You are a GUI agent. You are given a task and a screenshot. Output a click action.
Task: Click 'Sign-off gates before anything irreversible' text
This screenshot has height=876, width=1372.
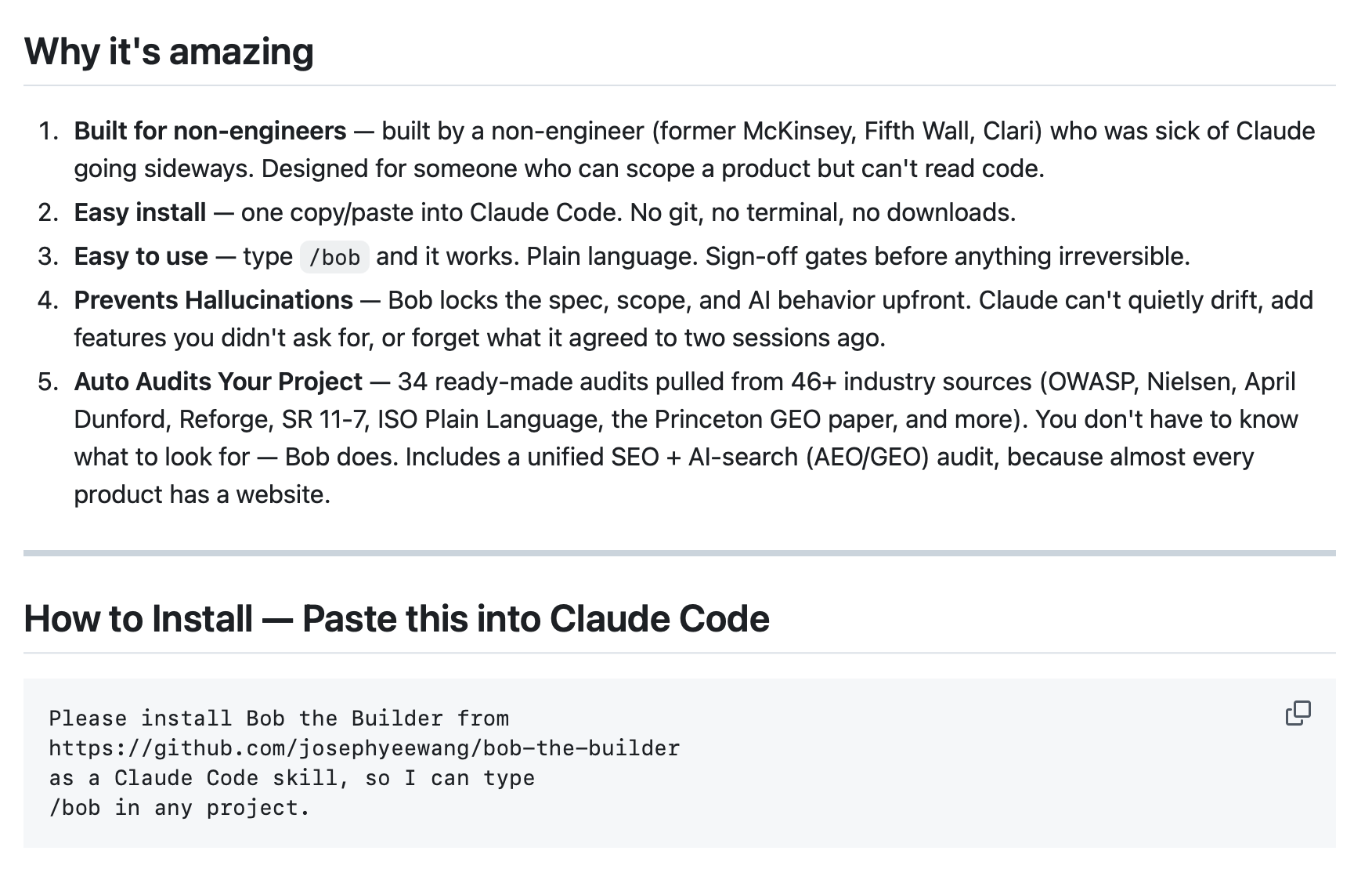948,256
